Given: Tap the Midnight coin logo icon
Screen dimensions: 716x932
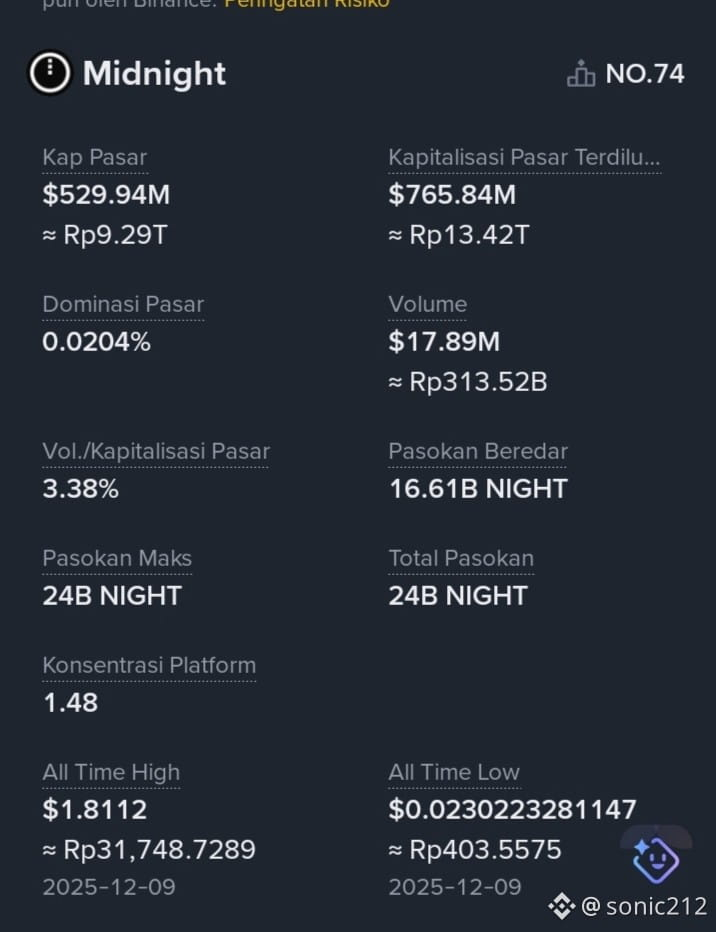Looking at the screenshot, I should click(50, 73).
